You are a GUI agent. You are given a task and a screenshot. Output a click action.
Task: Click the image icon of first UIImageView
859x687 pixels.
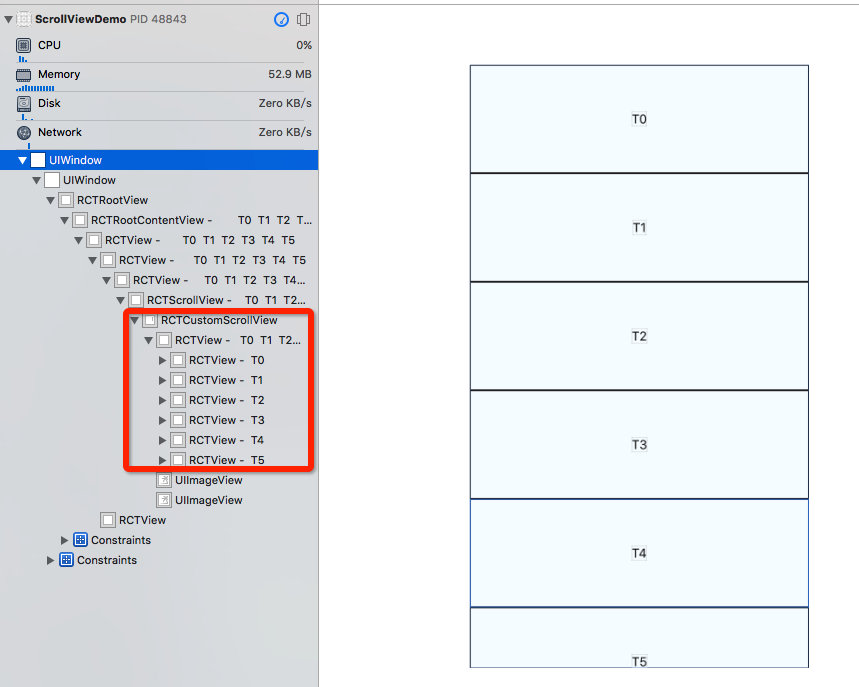coord(164,480)
